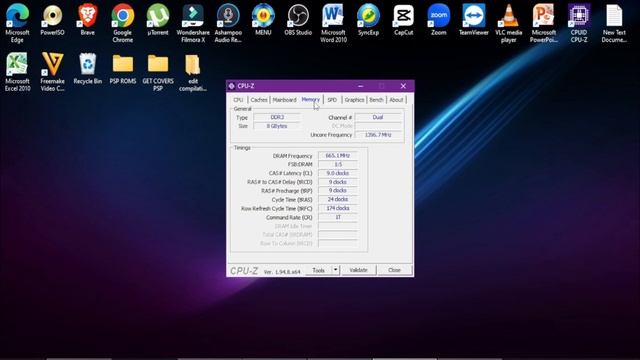This screenshot has width=640, height=360.
Task: Select the New Text Document file
Action: [614, 22]
